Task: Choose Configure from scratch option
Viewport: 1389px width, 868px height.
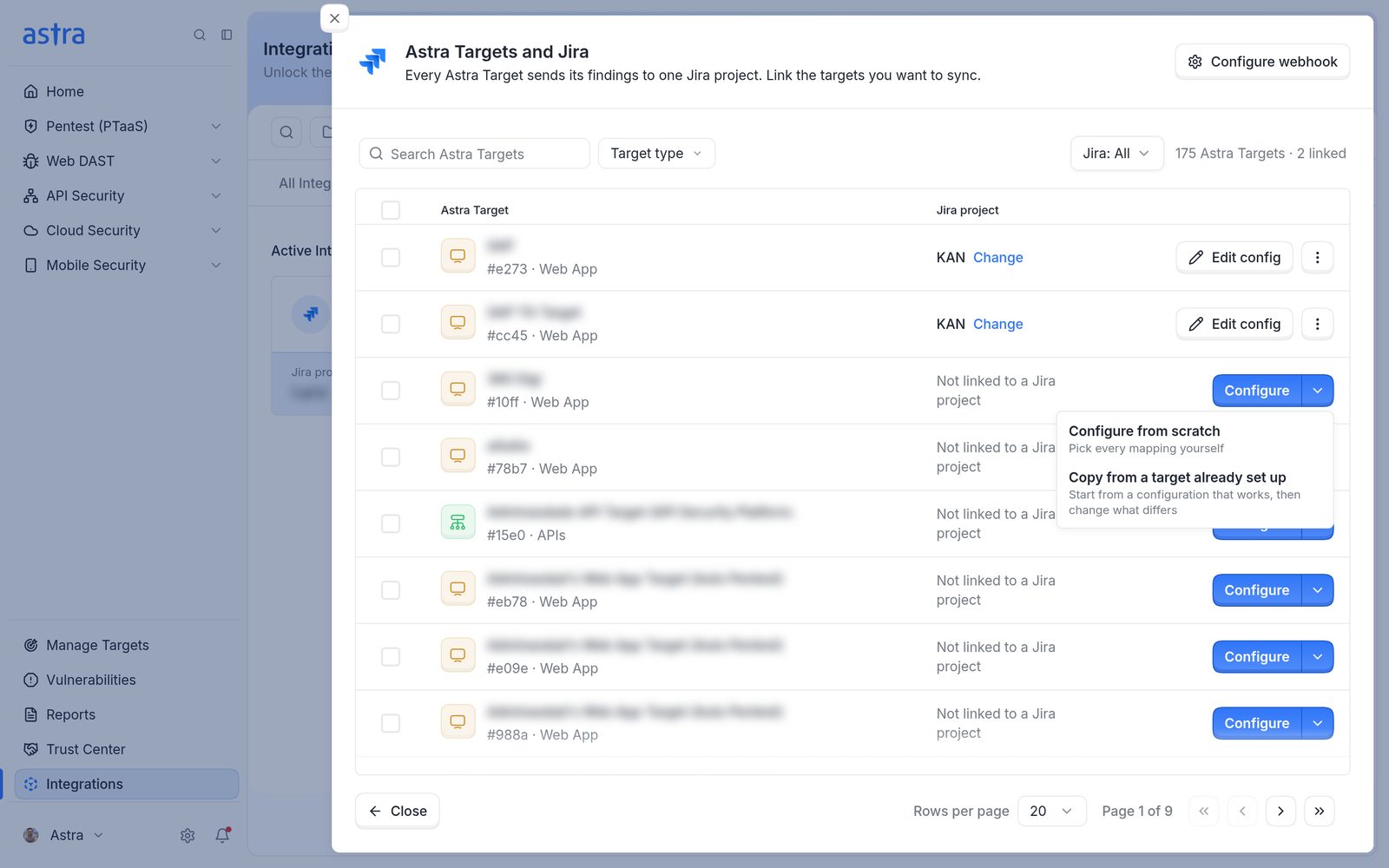Action: coord(1195,438)
